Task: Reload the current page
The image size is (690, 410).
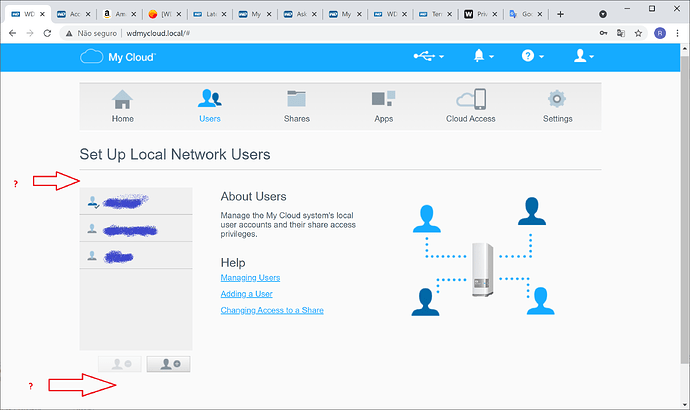Action: (x=47, y=33)
